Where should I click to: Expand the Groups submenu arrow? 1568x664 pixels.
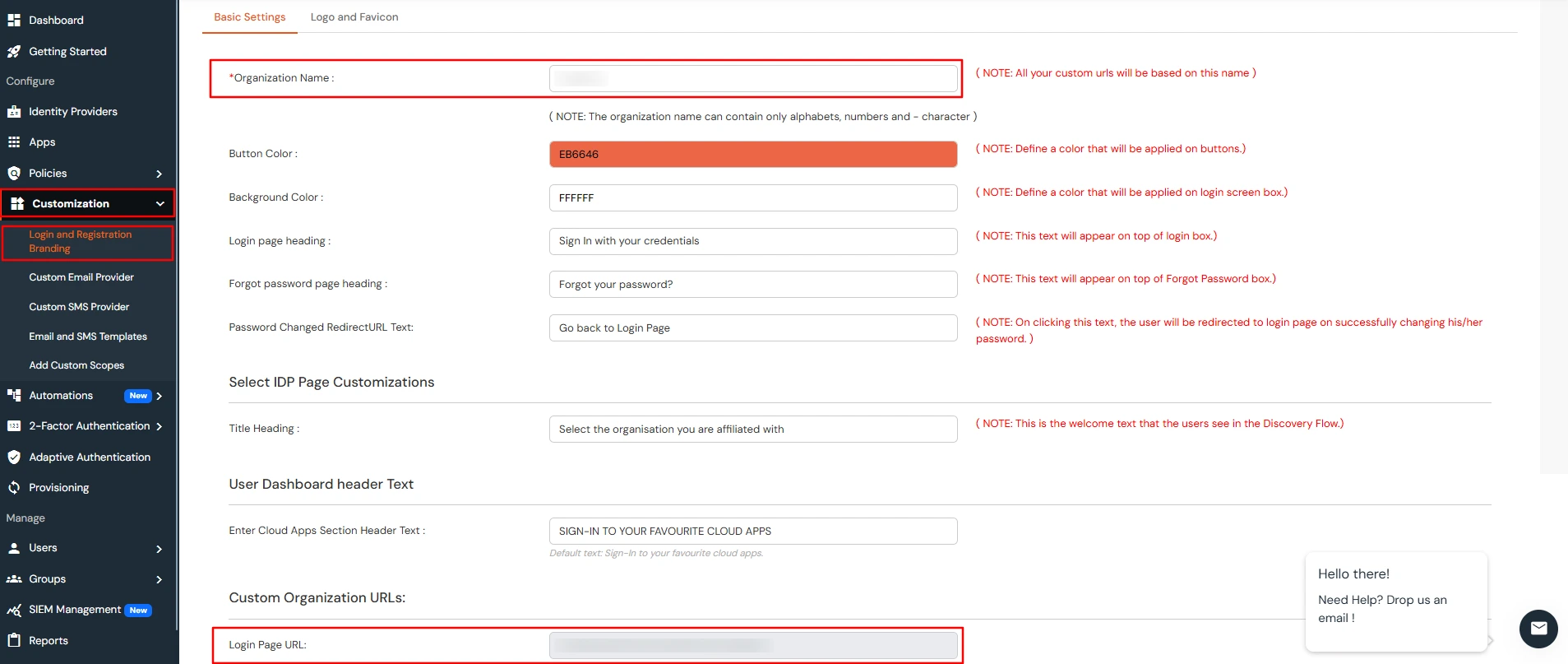pyautogui.click(x=160, y=579)
